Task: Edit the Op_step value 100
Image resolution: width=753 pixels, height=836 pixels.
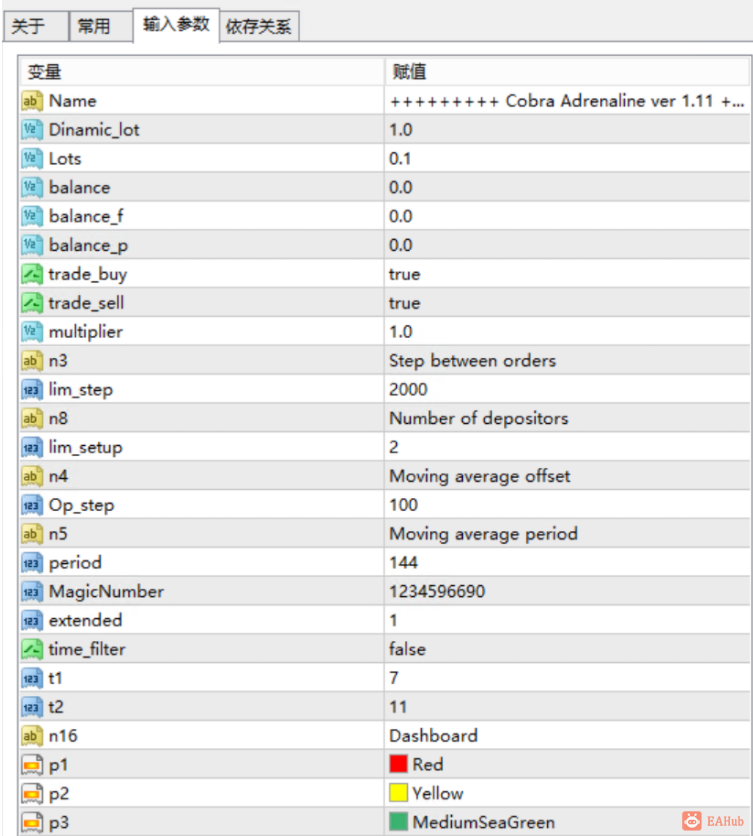Action: click(x=567, y=505)
